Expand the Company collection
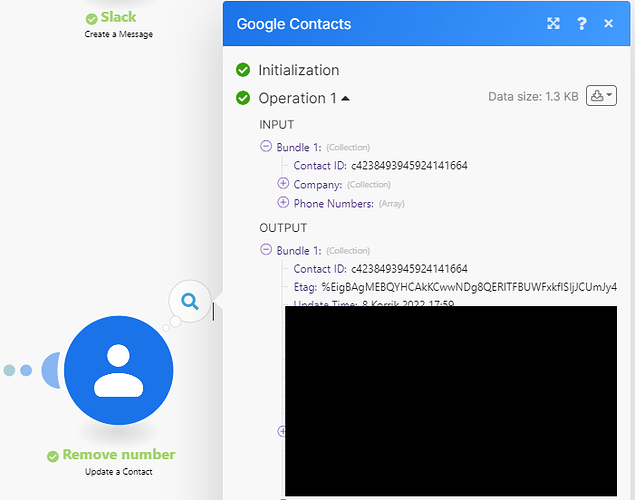Image resolution: width=635 pixels, height=500 pixels. (283, 183)
